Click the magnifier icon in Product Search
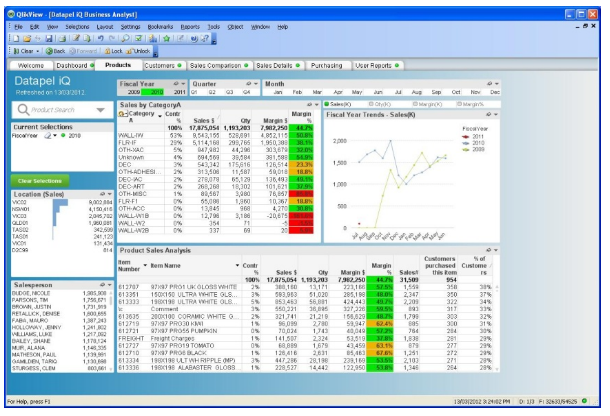 (23, 110)
